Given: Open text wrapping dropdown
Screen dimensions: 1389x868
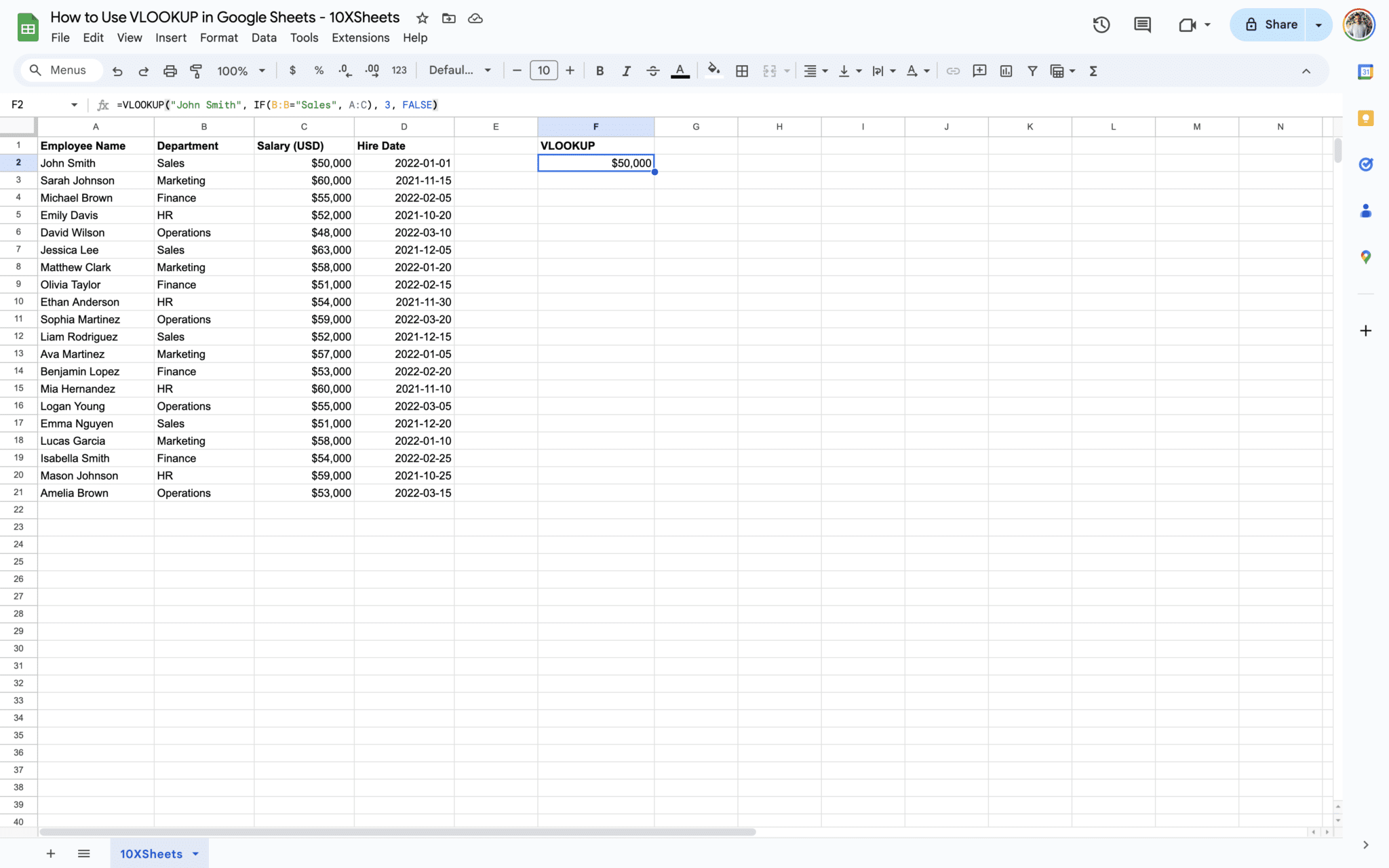Looking at the screenshot, I should tap(884, 71).
